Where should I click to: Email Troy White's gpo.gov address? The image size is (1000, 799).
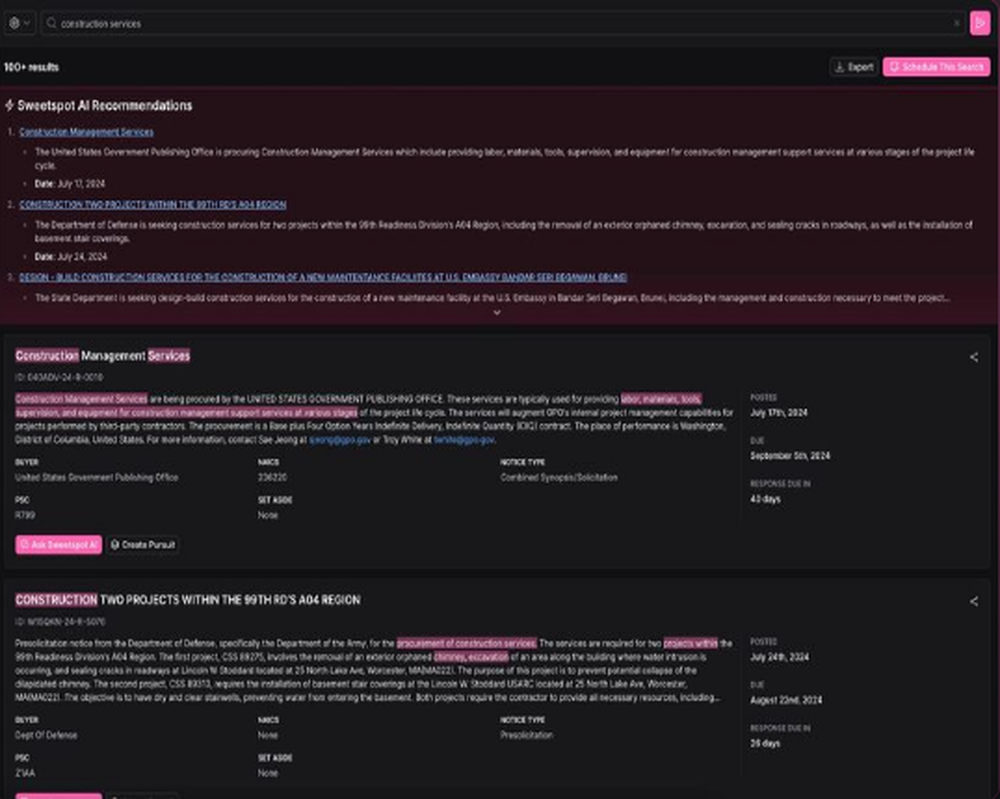click(x=464, y=440)
